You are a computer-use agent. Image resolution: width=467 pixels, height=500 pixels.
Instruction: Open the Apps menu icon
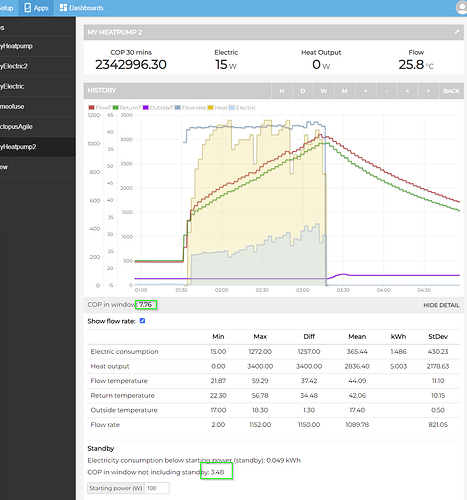(28, 8)
